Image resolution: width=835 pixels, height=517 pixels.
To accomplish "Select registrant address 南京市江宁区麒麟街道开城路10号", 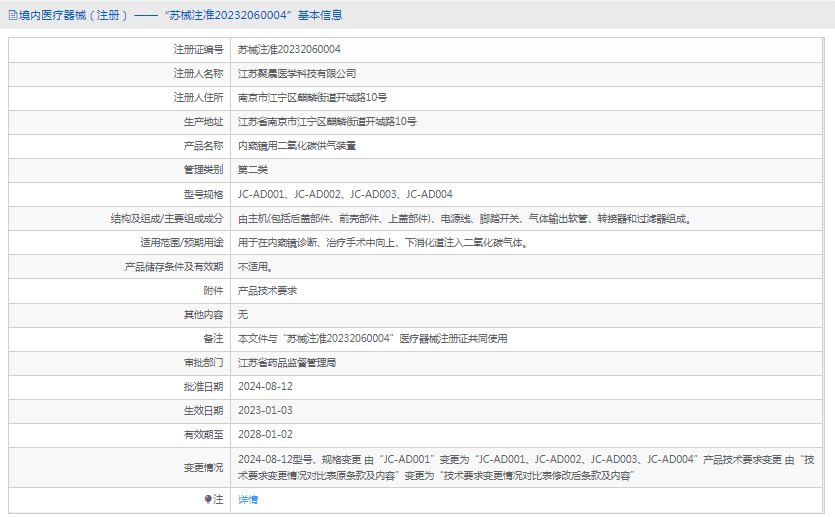I will pos(312,97).
